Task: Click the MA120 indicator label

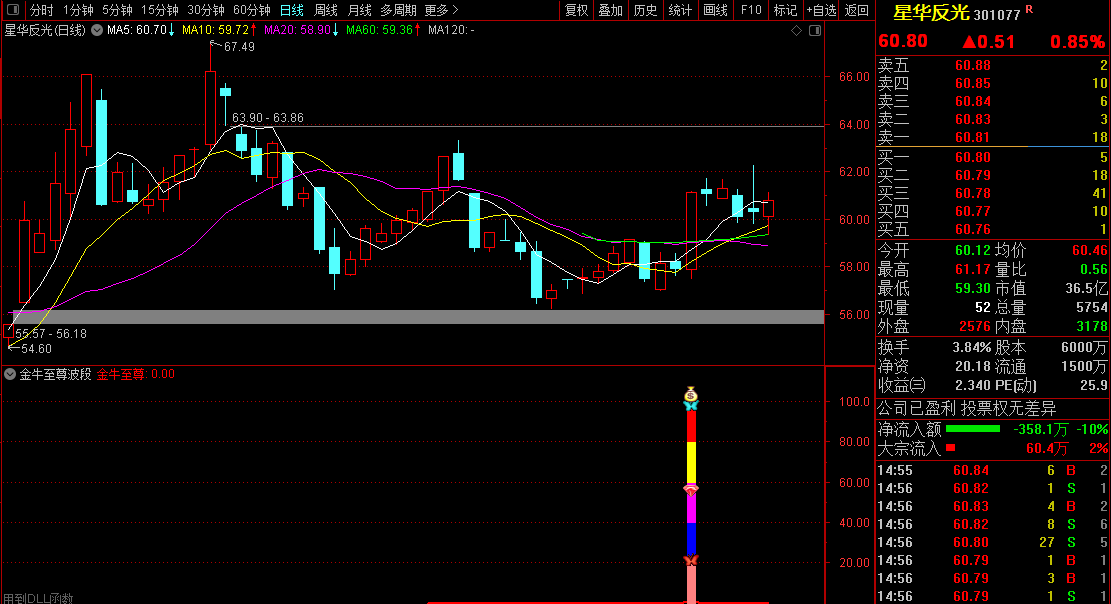Action: click(451, 30)
